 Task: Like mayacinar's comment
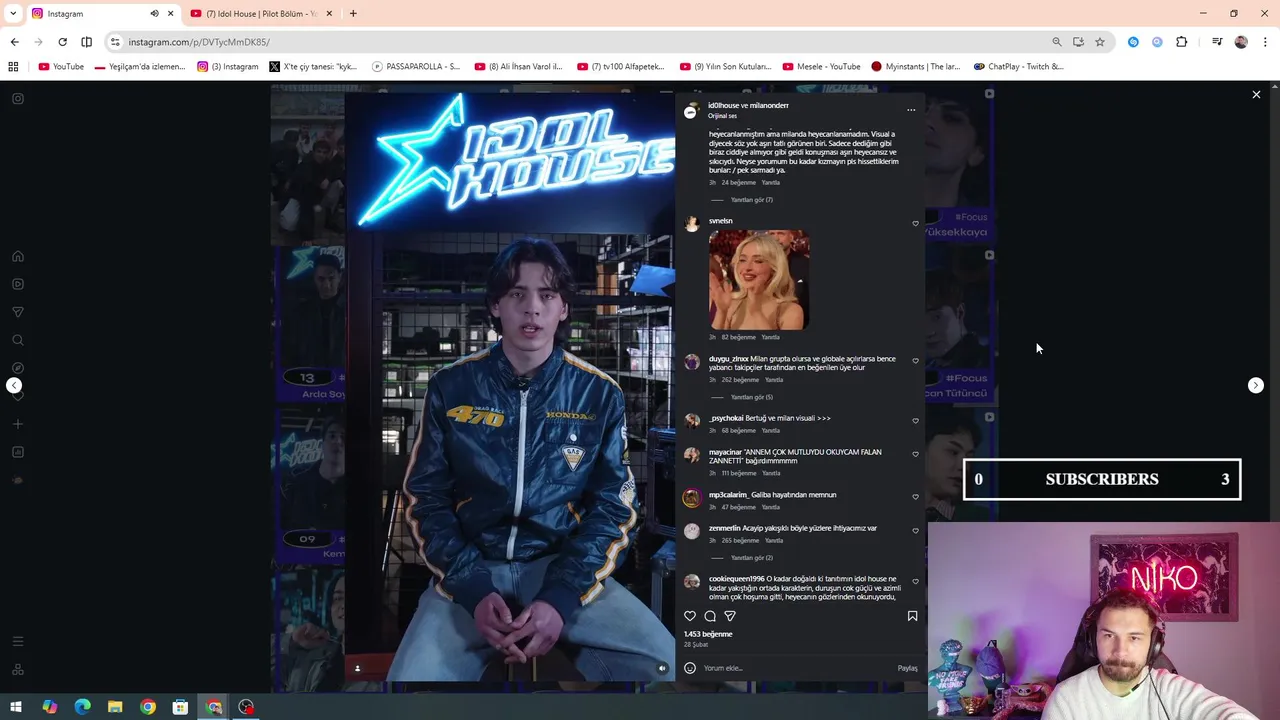click(x=915, y=455)
